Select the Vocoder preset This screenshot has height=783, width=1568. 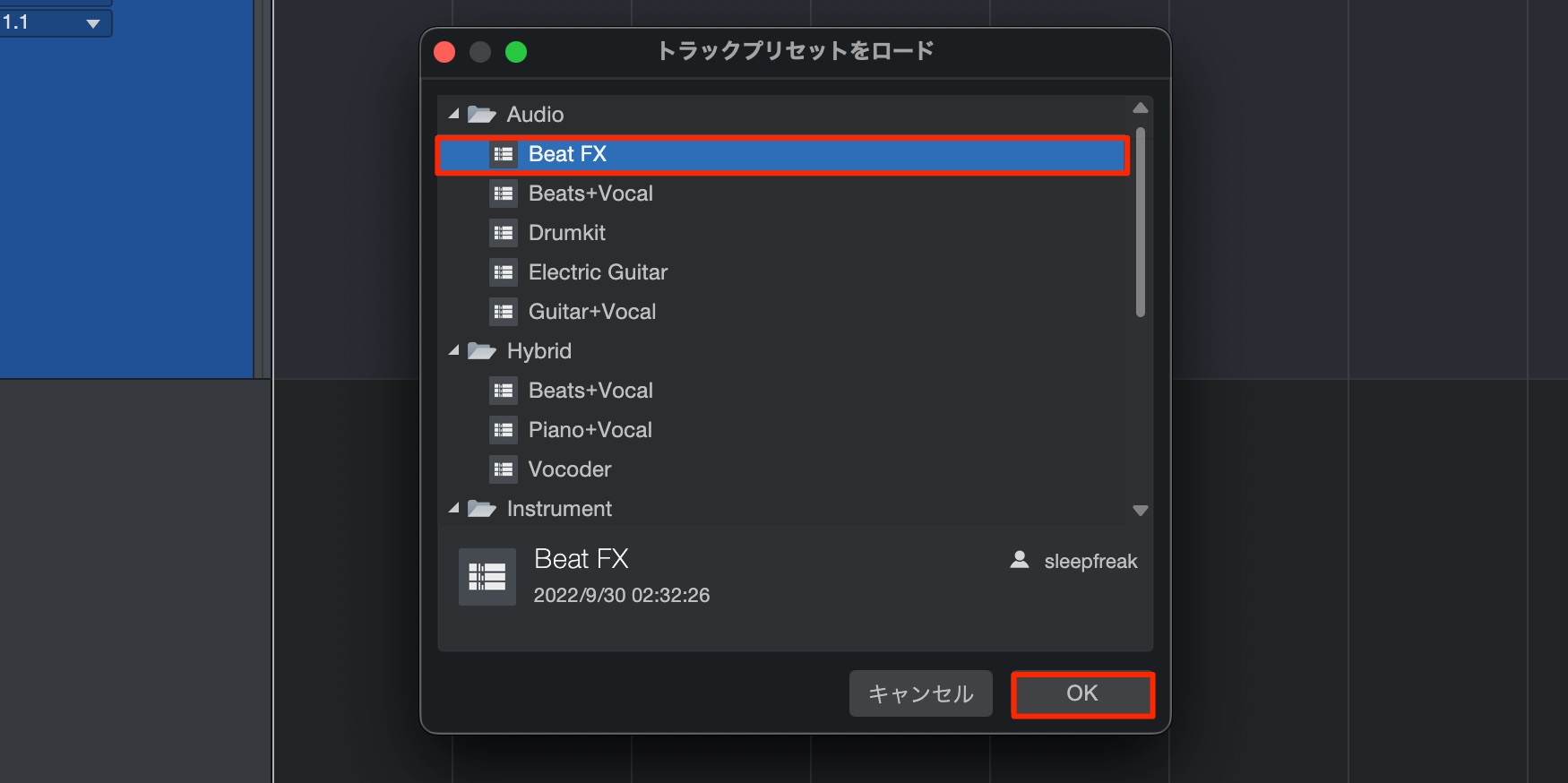pos(781,469)
